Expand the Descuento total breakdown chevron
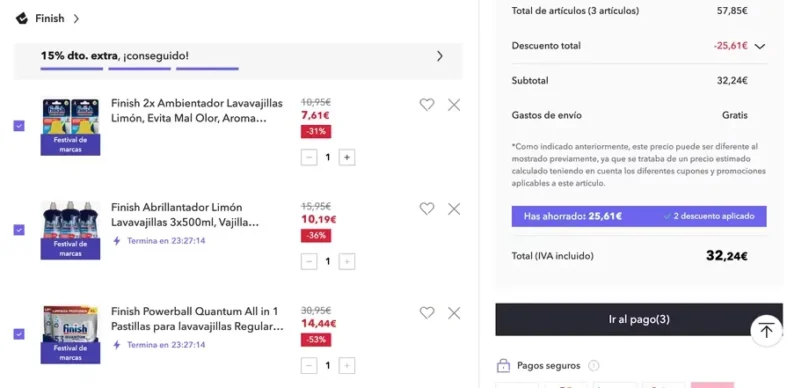 [x=760, y=46]
